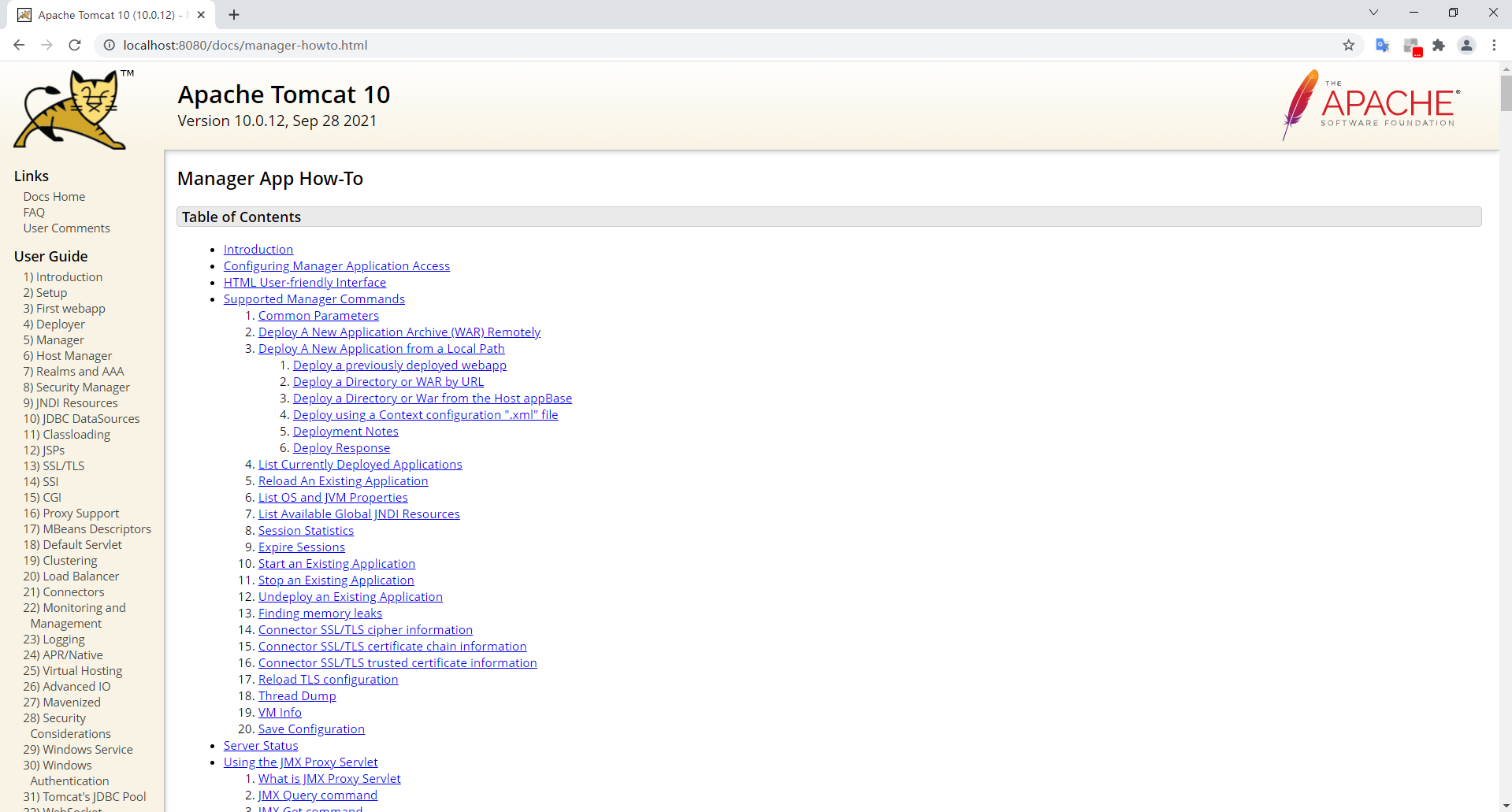Open the Docs Home sidebar link
1512x812 pixels.
pos(54,197)
